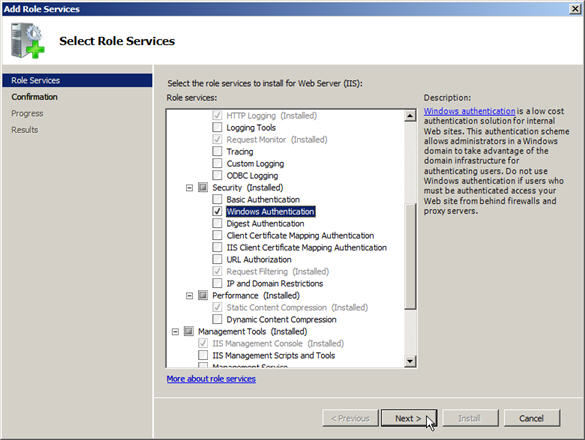The width and height of the screenshot is (585, 440).
Task: Click the Performance tri-state checkbox icon
Action: coord(203,295)
